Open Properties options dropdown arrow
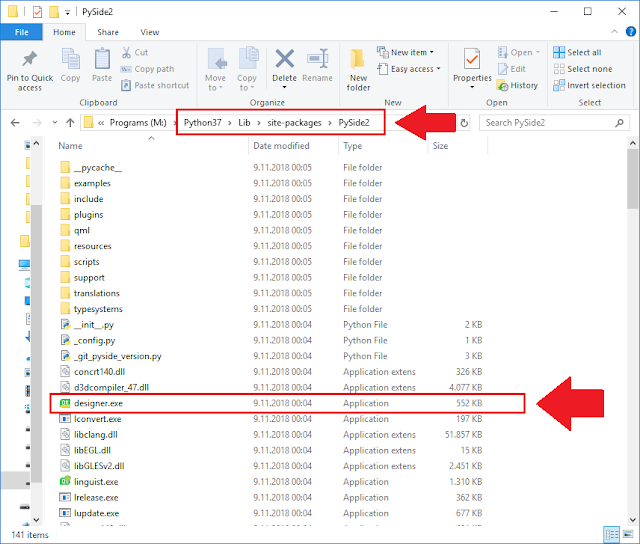This screenshot has height=544, width=640. coord(472,87)
